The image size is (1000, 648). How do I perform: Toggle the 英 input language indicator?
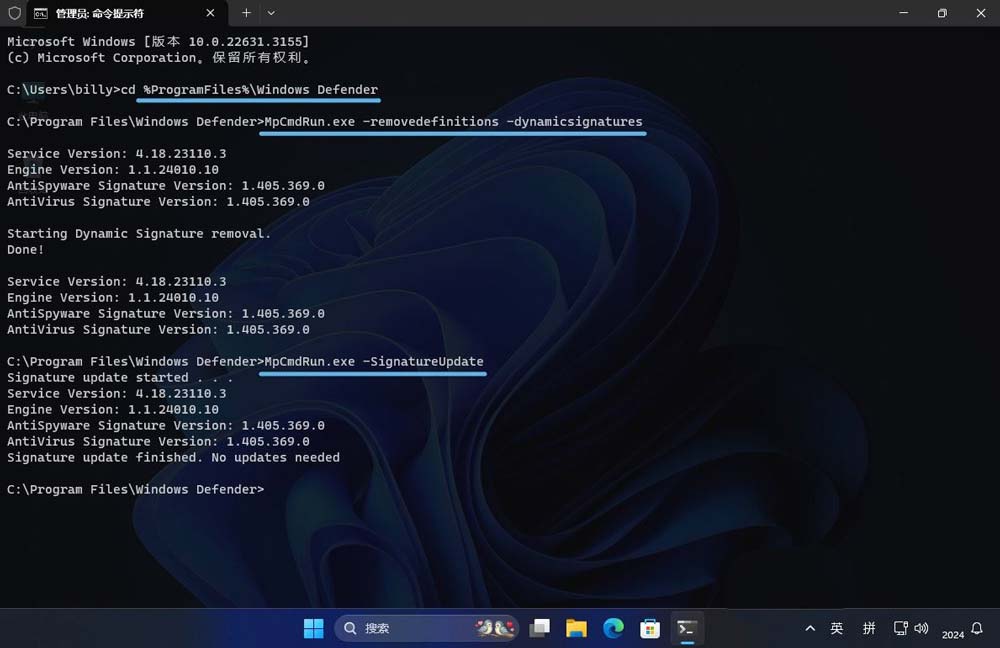click(837, 629)
